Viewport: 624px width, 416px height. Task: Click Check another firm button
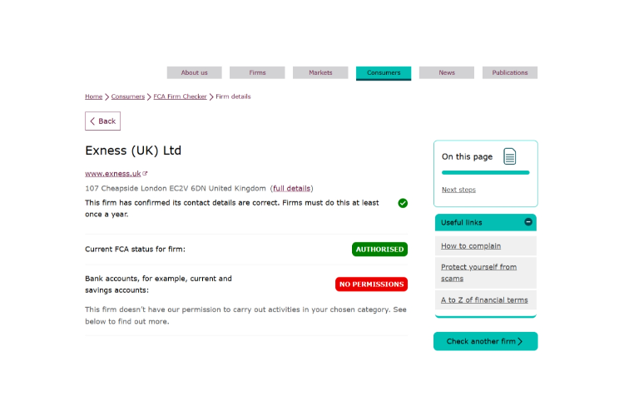point(486,341)
